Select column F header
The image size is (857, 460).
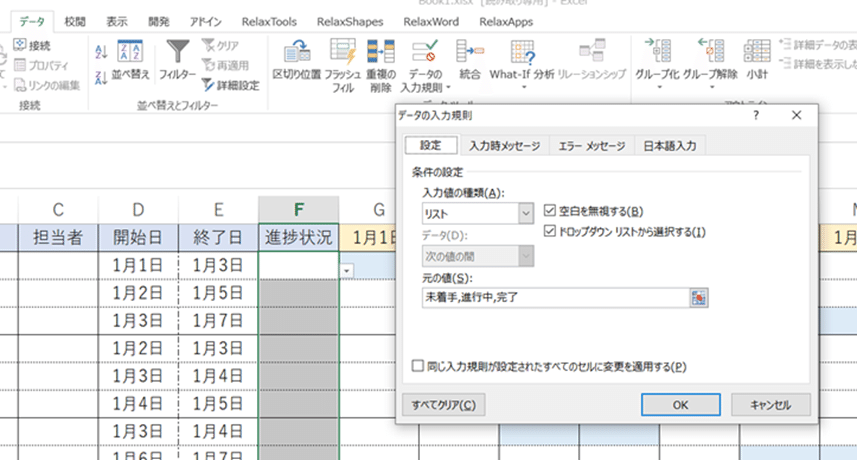point(298,210)
